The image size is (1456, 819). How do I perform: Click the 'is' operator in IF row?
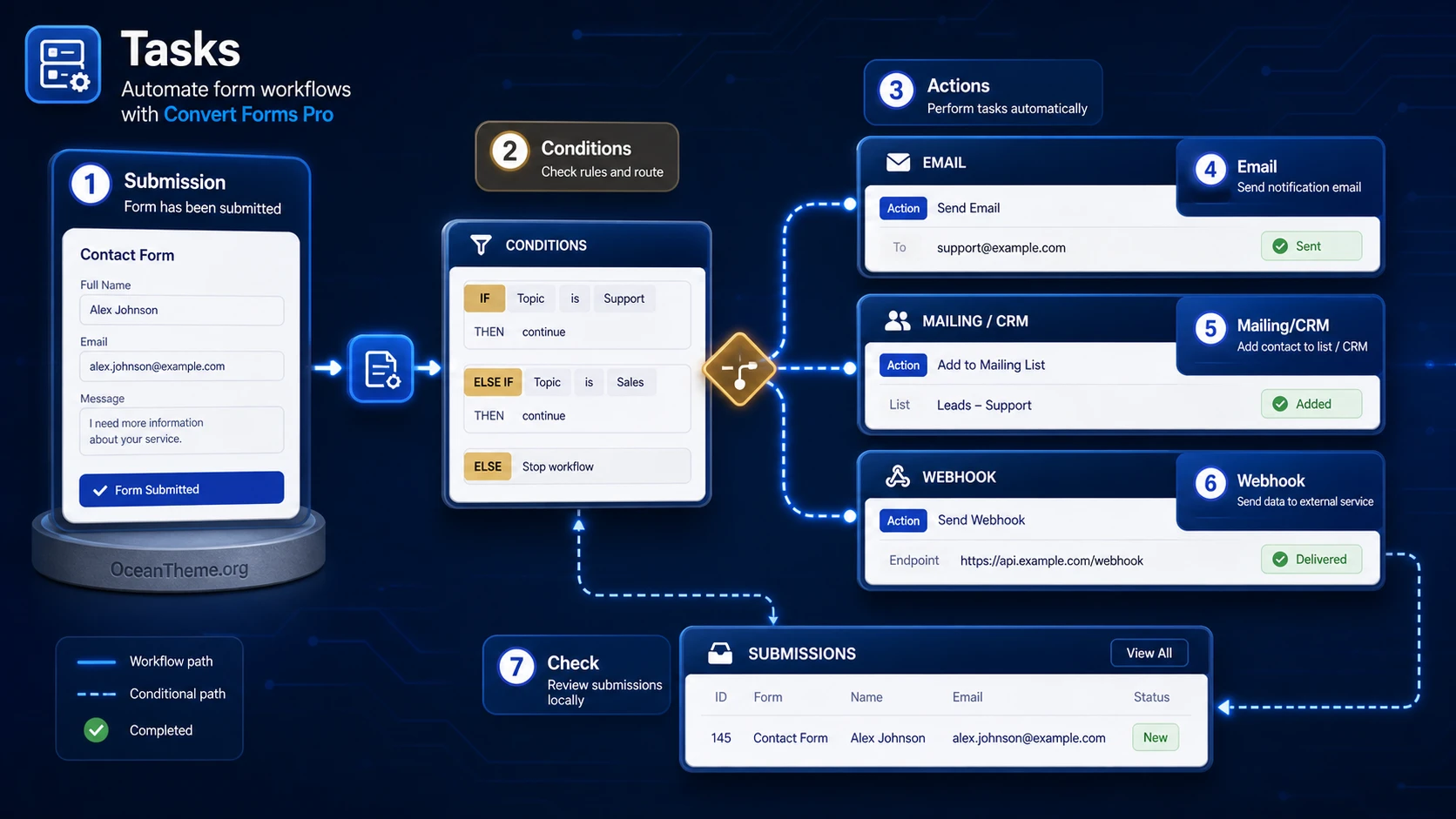coord(575,299)
